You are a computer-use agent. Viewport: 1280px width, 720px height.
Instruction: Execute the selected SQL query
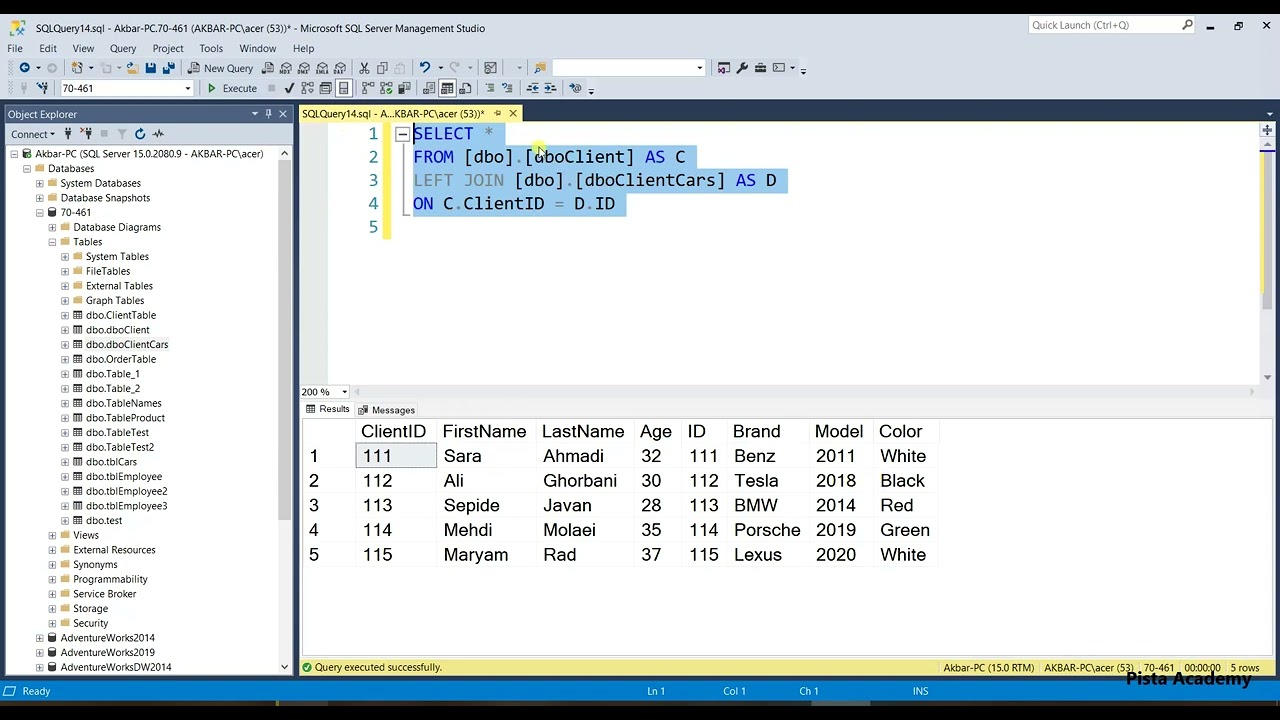point(232,88)
